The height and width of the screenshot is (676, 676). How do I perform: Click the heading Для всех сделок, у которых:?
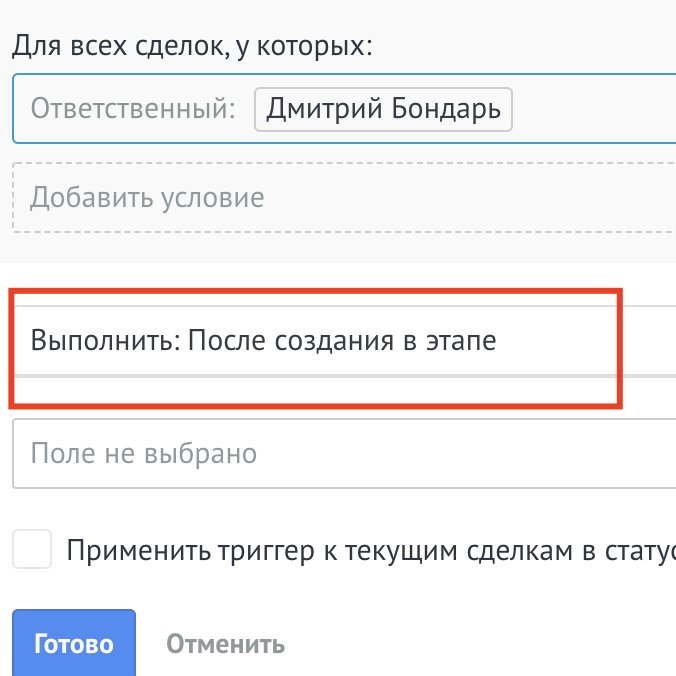pyautogui.click(x=192, y=46)
